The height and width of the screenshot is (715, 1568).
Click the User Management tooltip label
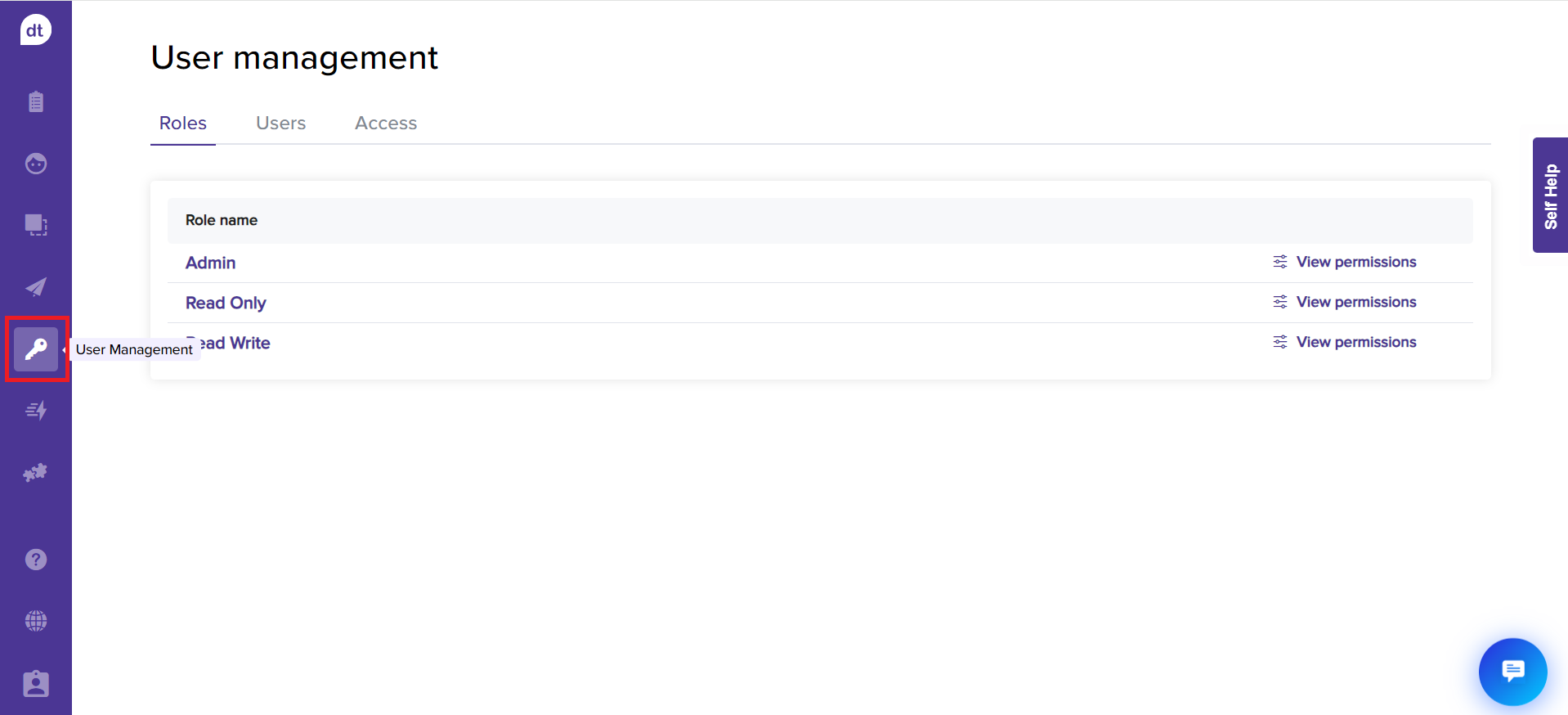(x=133, y=349)
